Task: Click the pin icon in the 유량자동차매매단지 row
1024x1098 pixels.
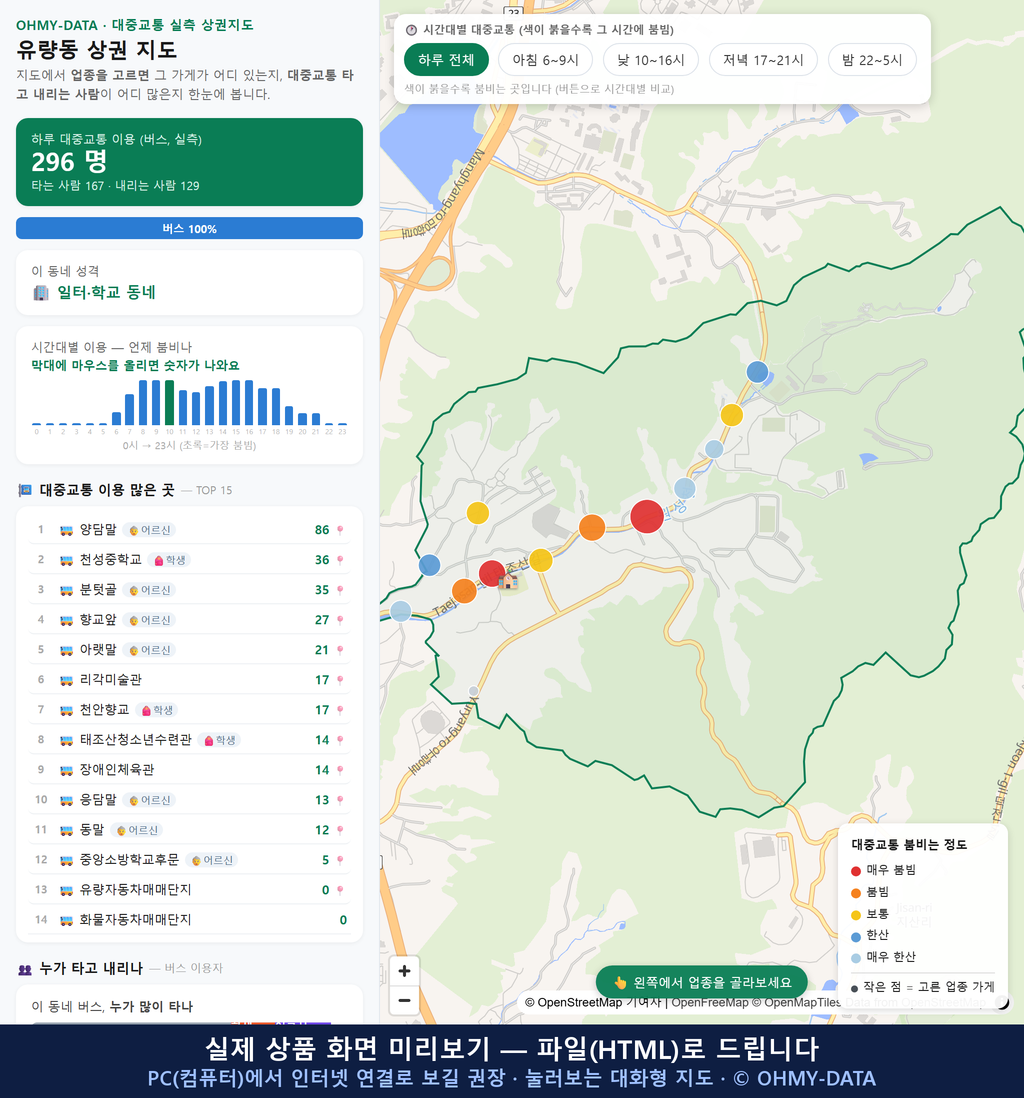Action: tap(340, 891)
